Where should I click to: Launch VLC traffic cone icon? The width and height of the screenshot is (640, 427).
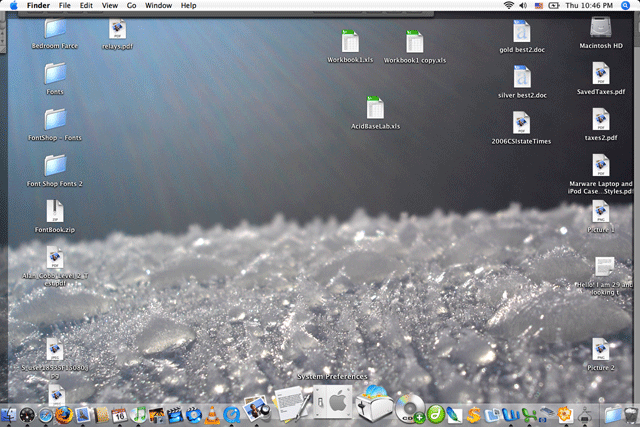[212, 415]
